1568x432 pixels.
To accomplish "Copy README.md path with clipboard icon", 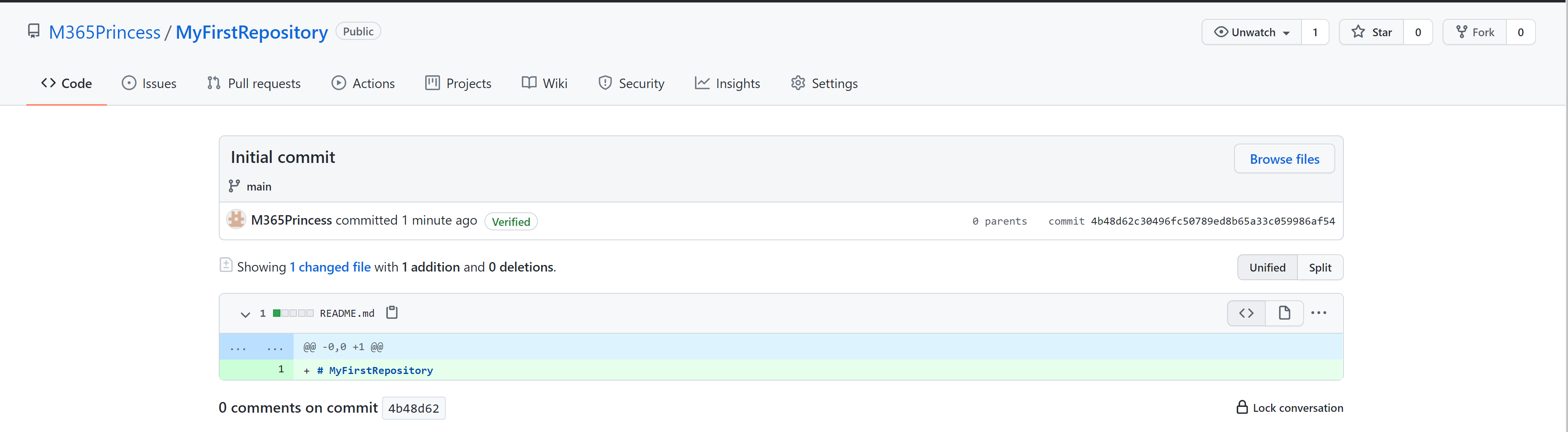I will 392,313.
